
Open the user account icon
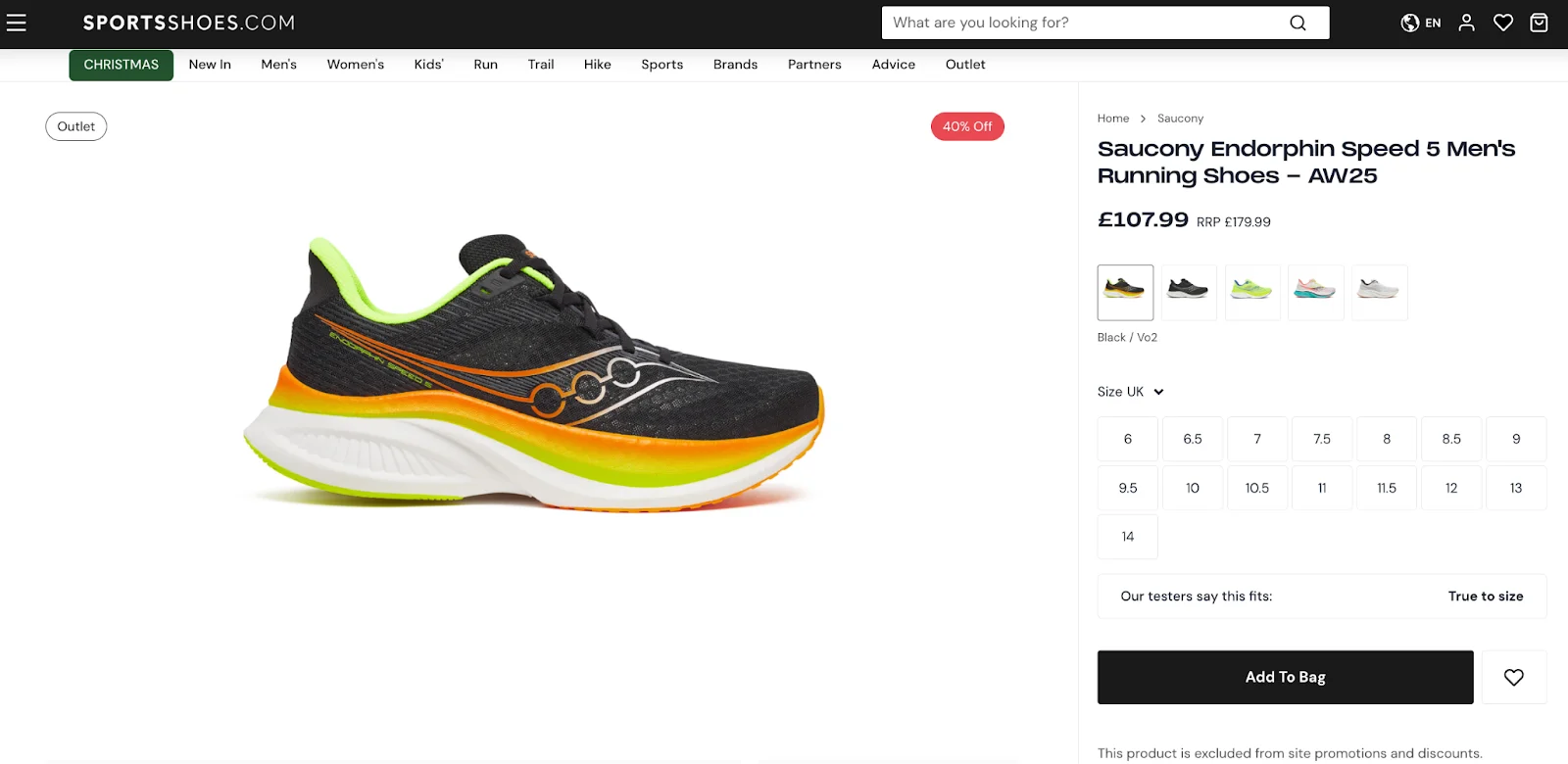click(1466, 23)
